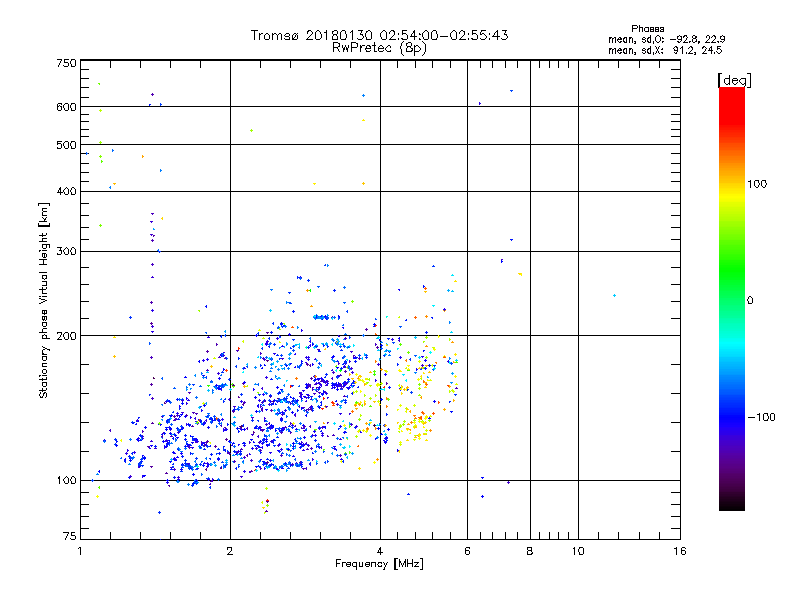Click the x-axis tick label '6'
Image resolution: width=800 pixels, height=600 pixels.
click(467, 551)
